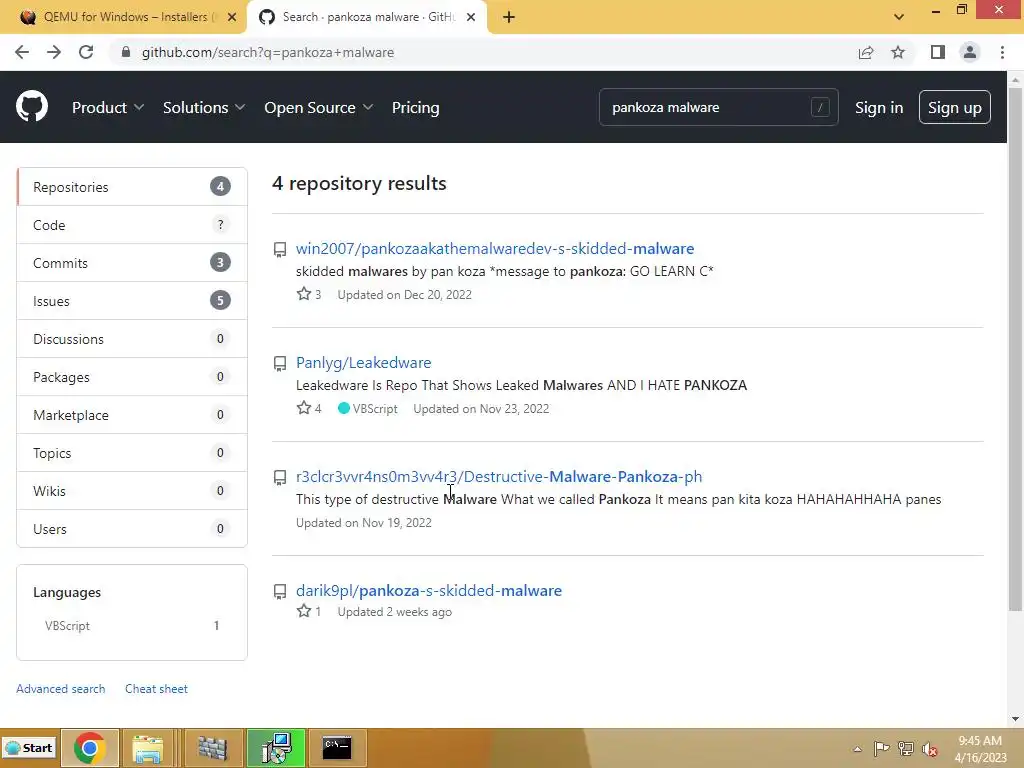
Task: Expand the Product menu
Action: click(x=108, y=107)
